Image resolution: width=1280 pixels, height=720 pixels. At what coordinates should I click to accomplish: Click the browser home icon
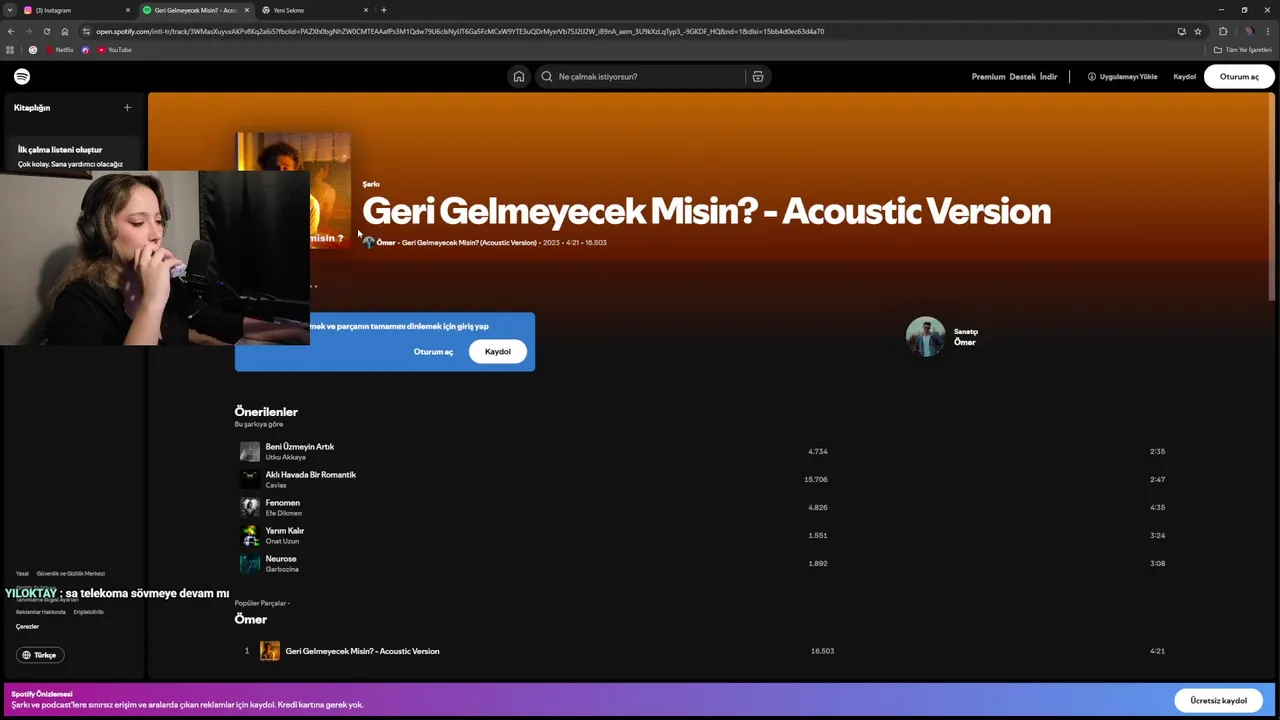click(x=65, y=31)
